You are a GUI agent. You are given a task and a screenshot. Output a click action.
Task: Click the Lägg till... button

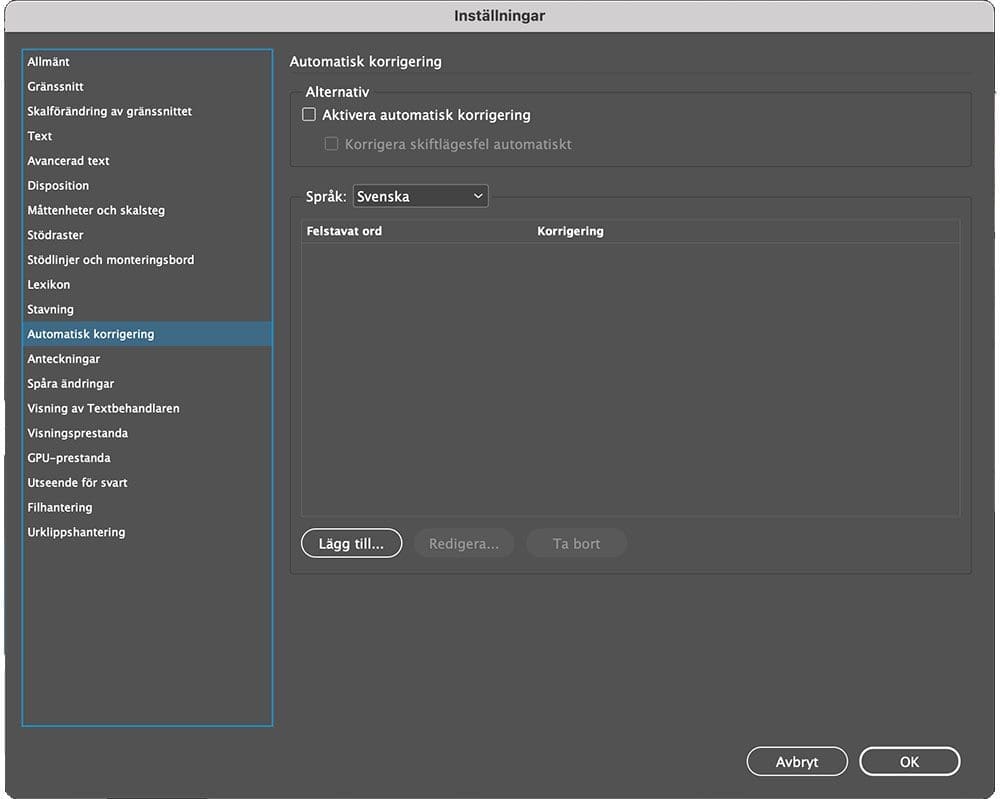tap(351, 543)
